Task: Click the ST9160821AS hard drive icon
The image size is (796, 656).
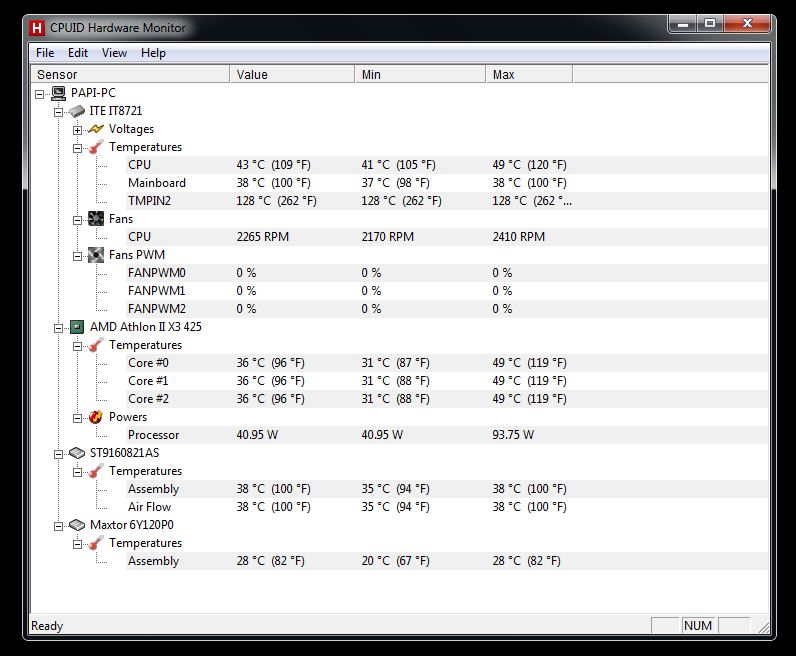Action: (77, 453)
